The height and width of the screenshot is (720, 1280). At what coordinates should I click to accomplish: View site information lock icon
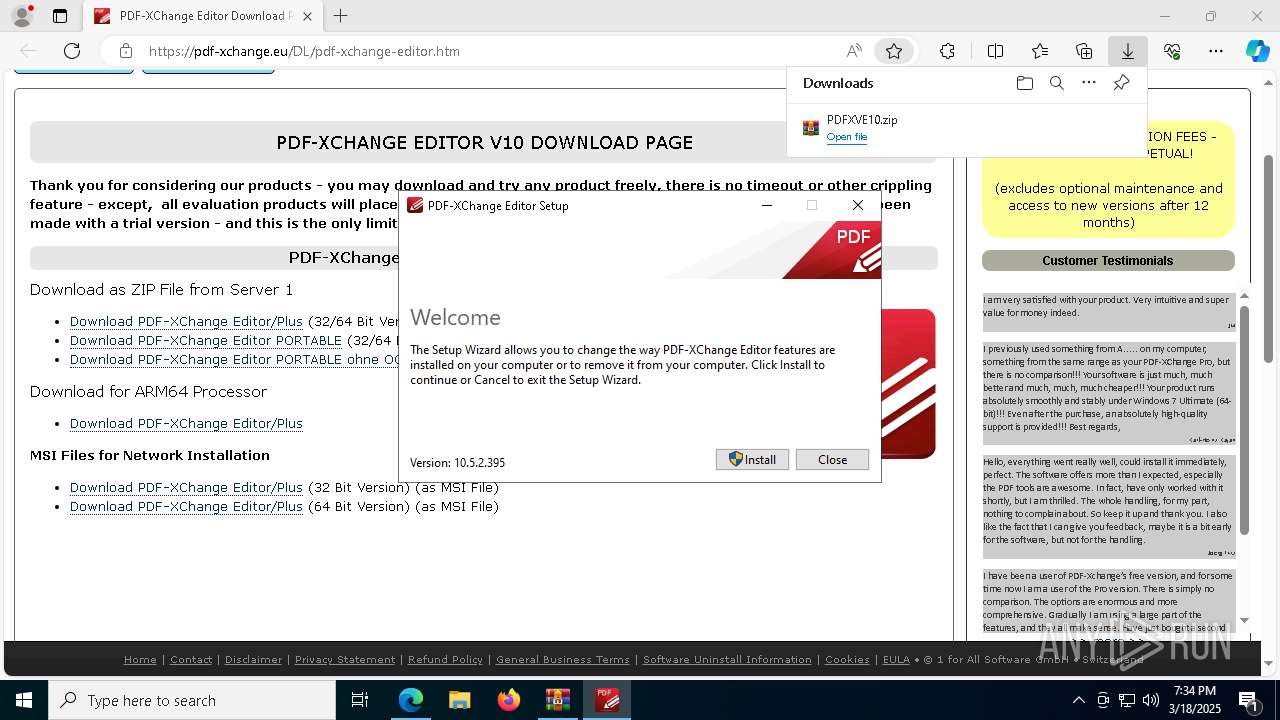coord(125,51)
